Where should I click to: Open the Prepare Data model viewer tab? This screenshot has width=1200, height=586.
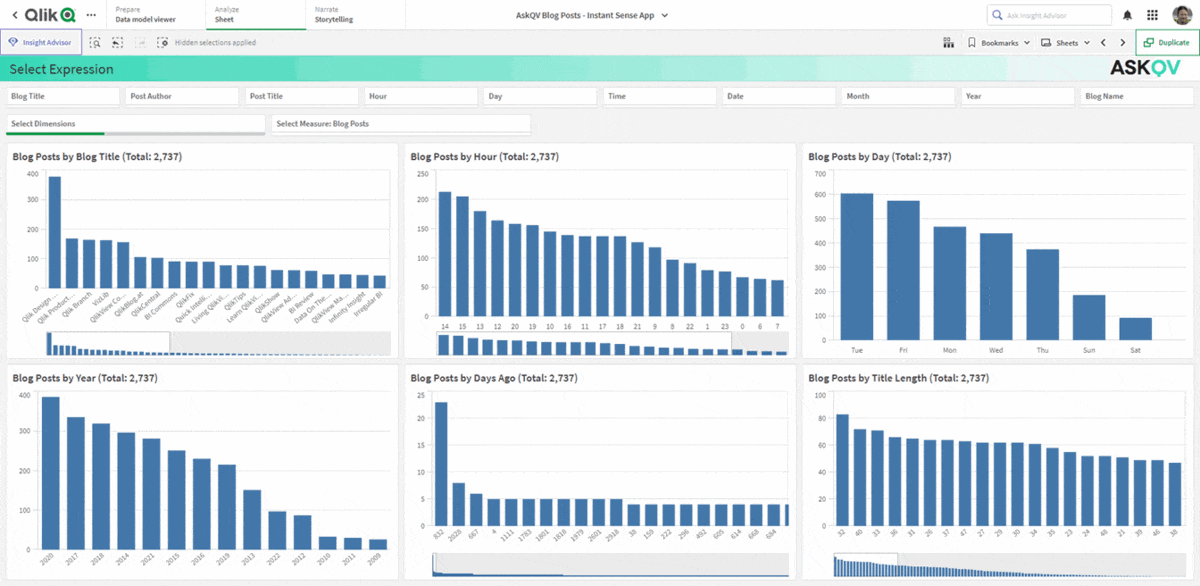click(x=155, y=14)
